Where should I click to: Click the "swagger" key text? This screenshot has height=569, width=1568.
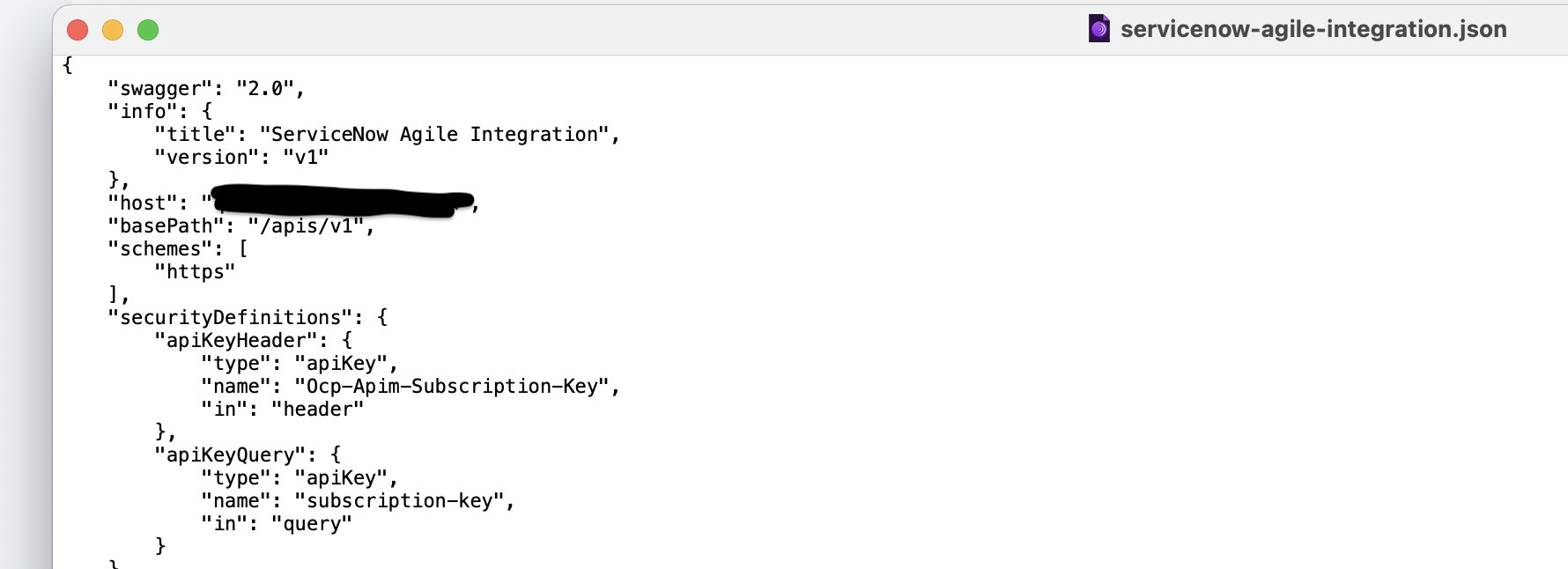[159, 88]
